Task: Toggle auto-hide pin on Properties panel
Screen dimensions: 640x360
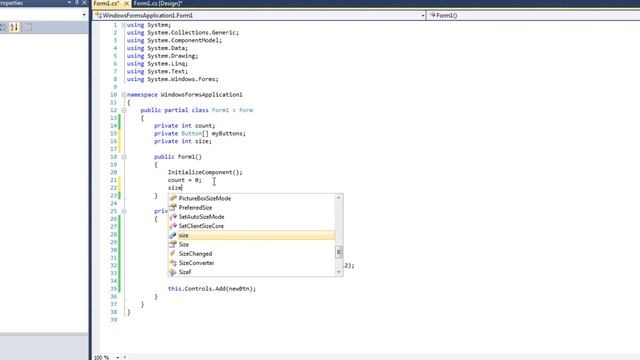Action: (x=77, y=3)
